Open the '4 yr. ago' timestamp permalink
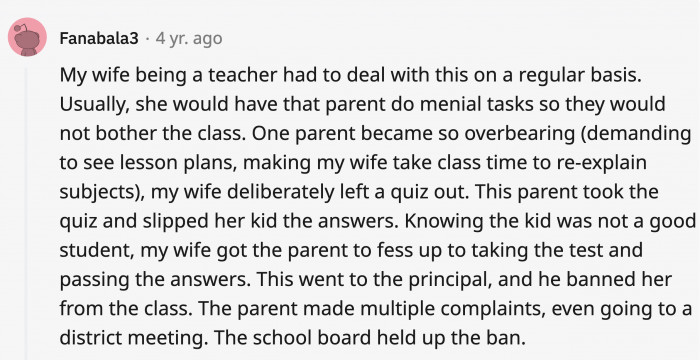The width and height of the screenshot is (700, 360). tap(189, 39)
